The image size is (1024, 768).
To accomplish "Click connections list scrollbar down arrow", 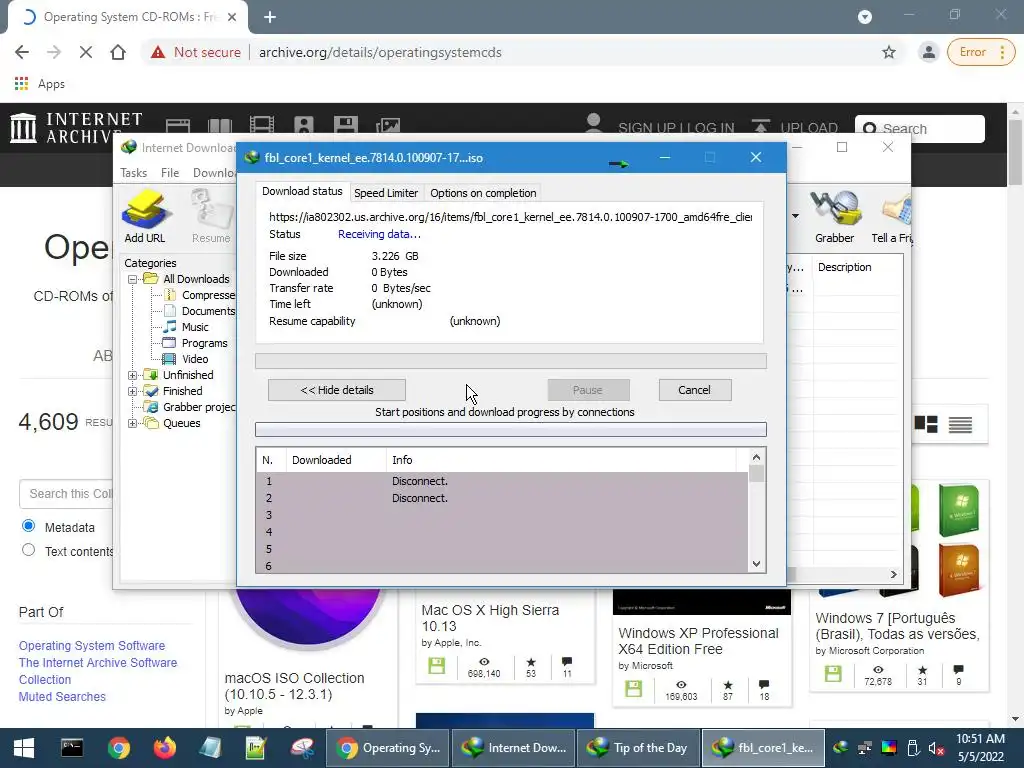I will click(x=756, y=564).
